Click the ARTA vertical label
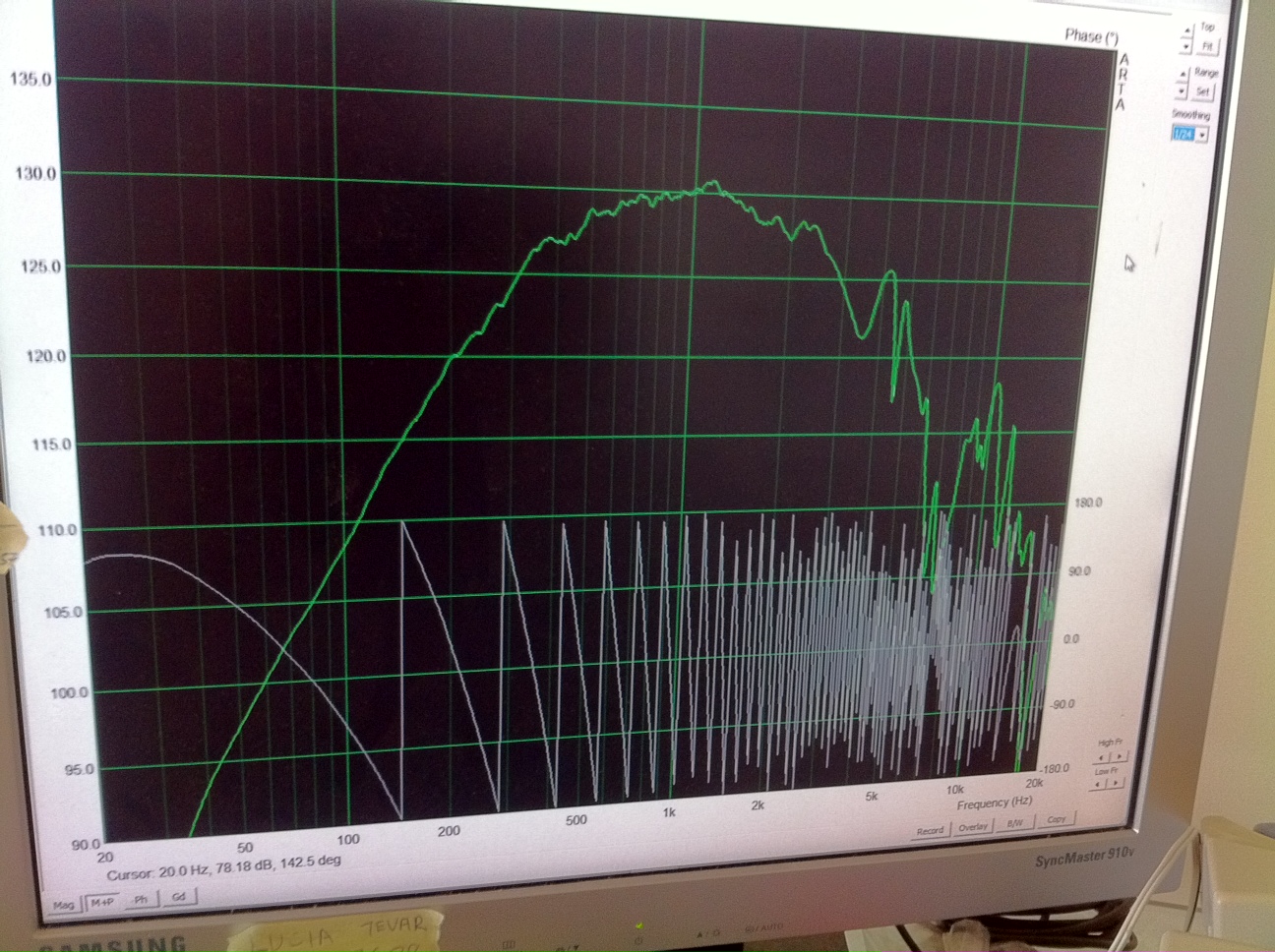 point(1121,81)
